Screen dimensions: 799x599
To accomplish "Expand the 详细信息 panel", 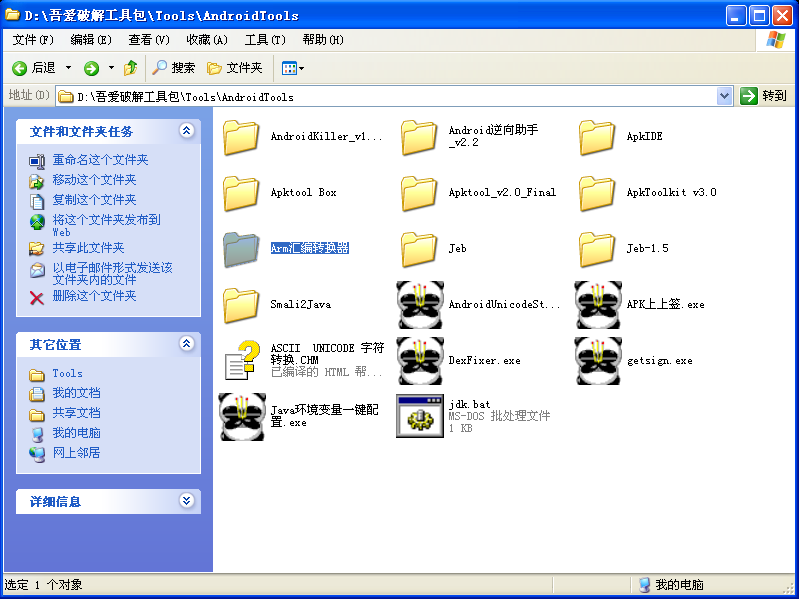I will click(187, 501).
